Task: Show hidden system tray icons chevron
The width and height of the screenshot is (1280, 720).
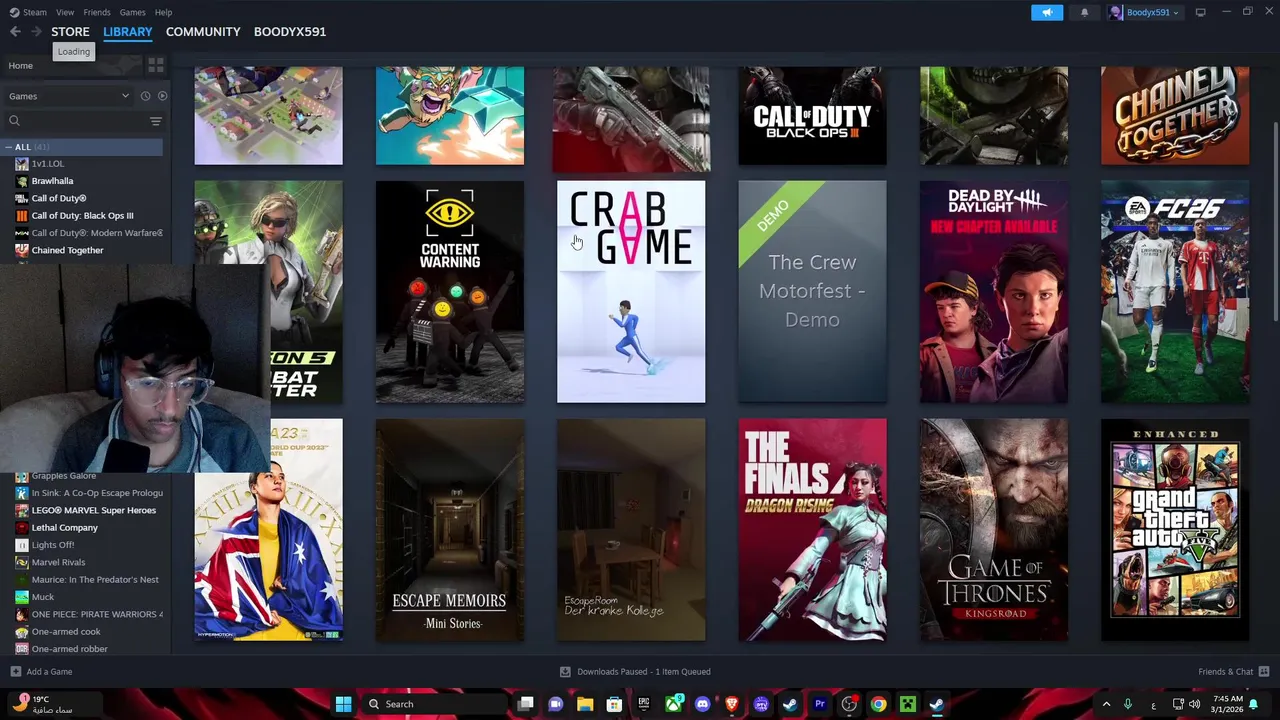Action: (1106, 704)
